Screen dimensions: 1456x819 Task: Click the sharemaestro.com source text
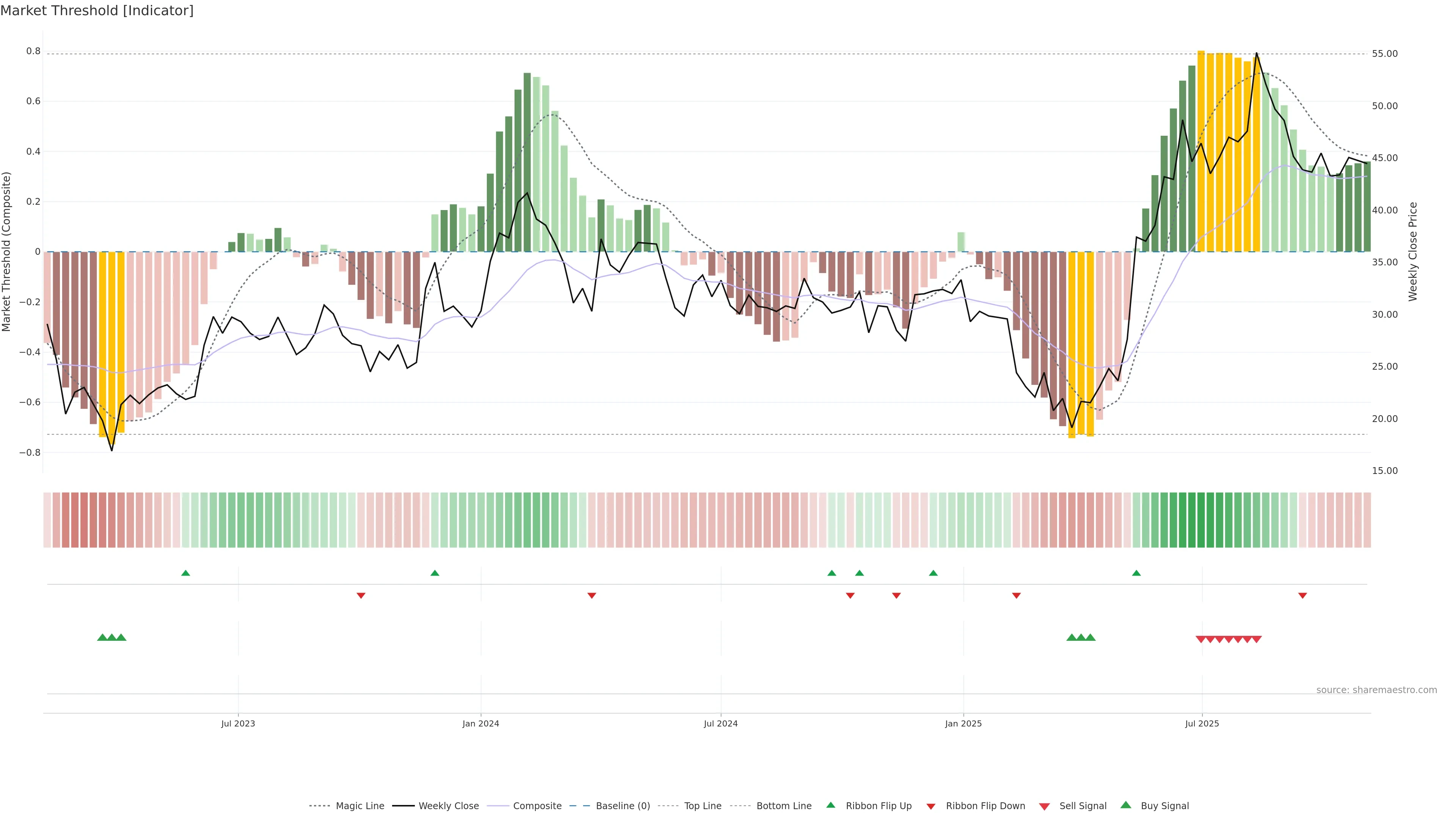pos(1376,690)
